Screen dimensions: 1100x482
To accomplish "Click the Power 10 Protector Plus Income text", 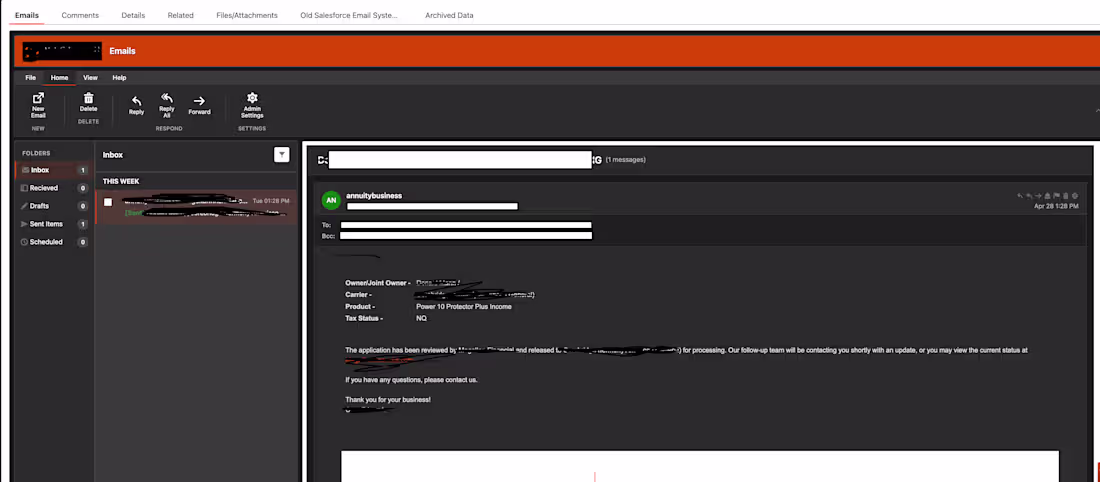I will [x=464, y=307].
